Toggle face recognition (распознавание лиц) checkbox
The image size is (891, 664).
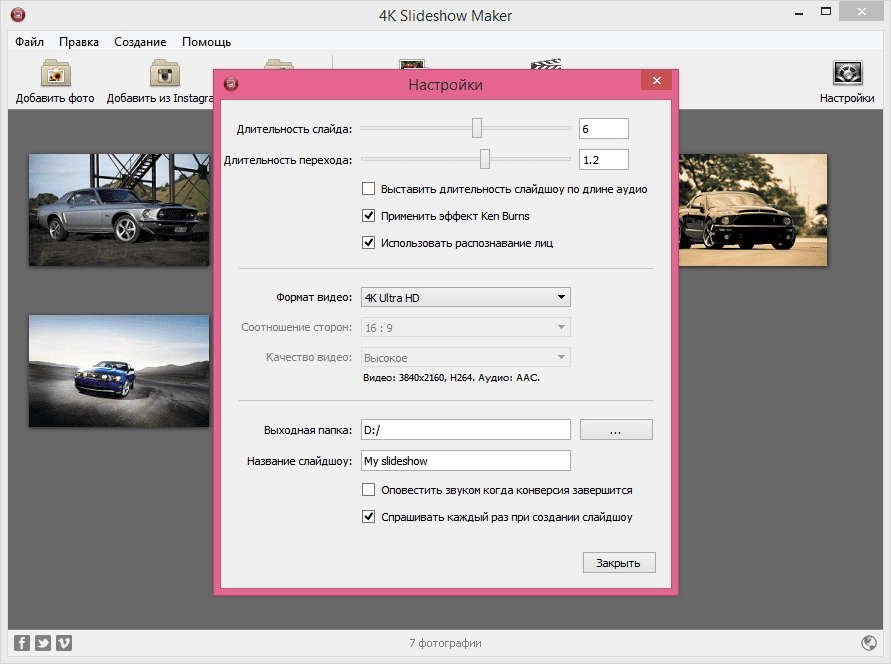368,243
